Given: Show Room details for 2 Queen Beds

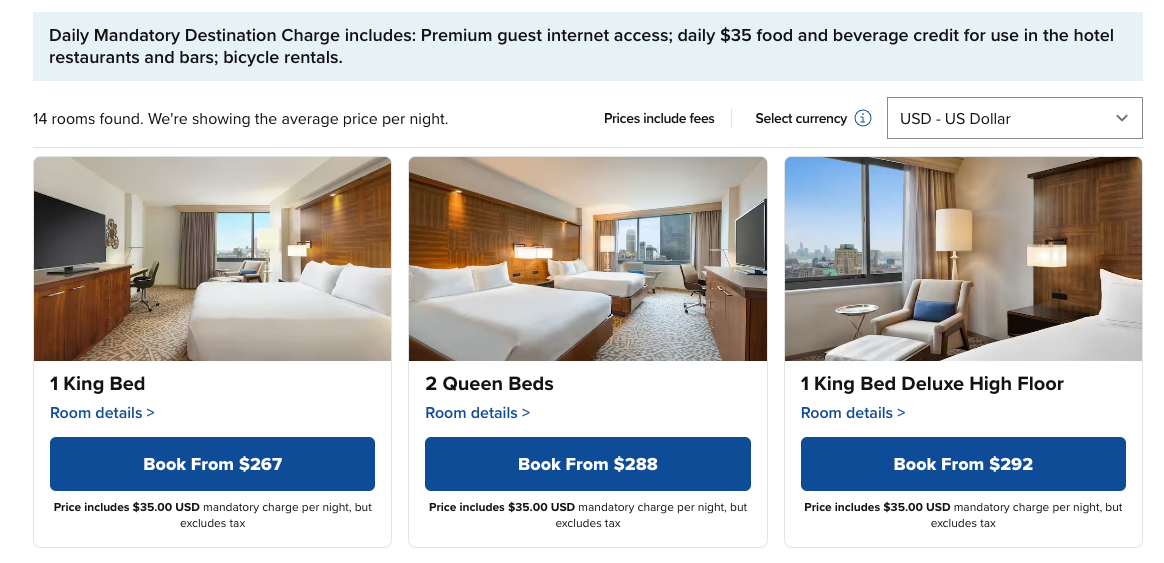Looking at the screenshot, I should (477, 413).
